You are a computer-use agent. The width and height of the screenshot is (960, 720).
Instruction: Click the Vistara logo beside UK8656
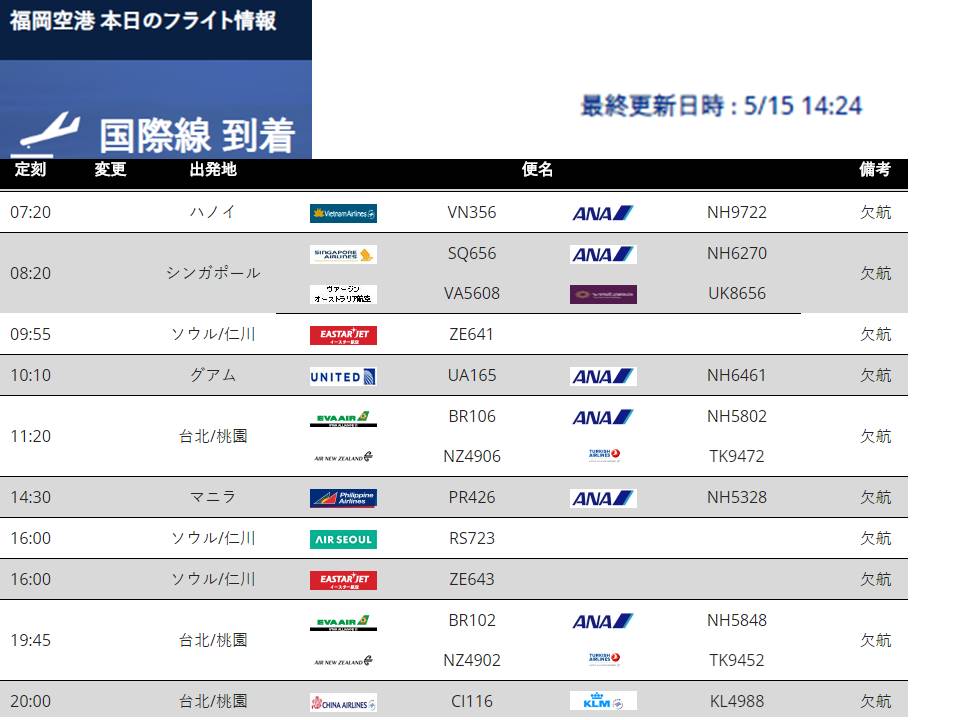[x=603, y=294]
